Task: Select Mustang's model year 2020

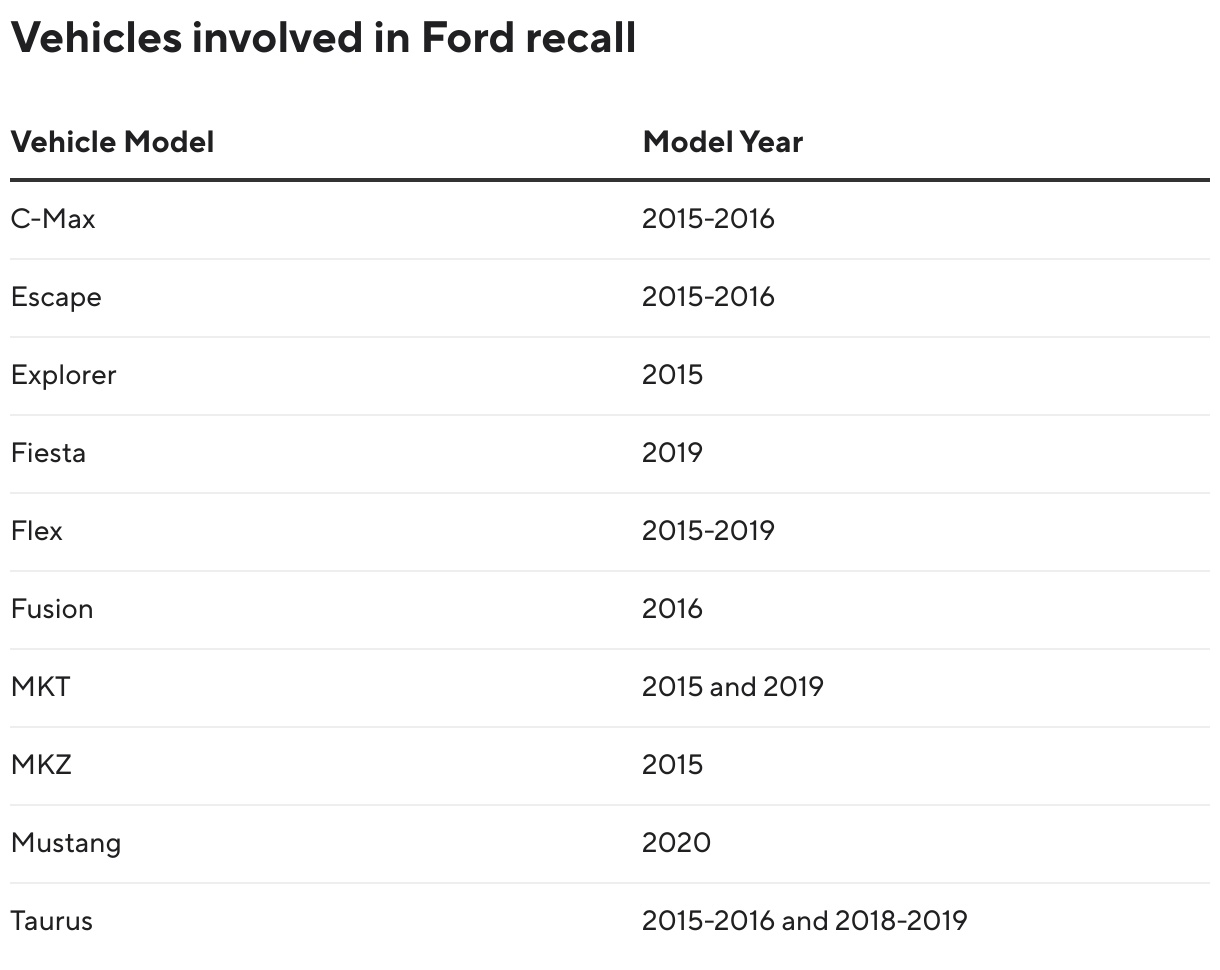Action: [x=676, y=843]
